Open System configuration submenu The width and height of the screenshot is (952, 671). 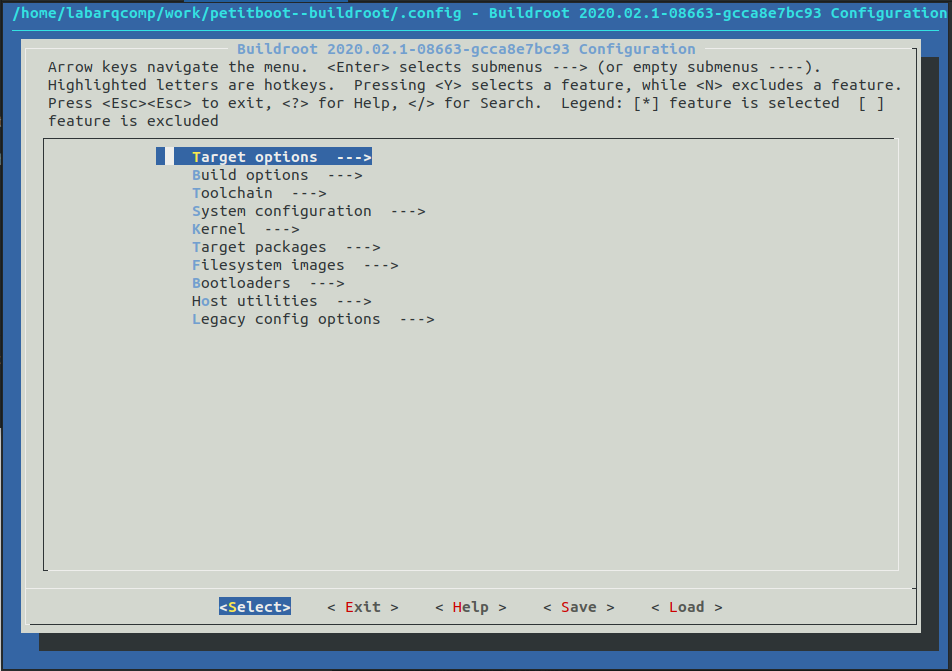coord(308,211)
